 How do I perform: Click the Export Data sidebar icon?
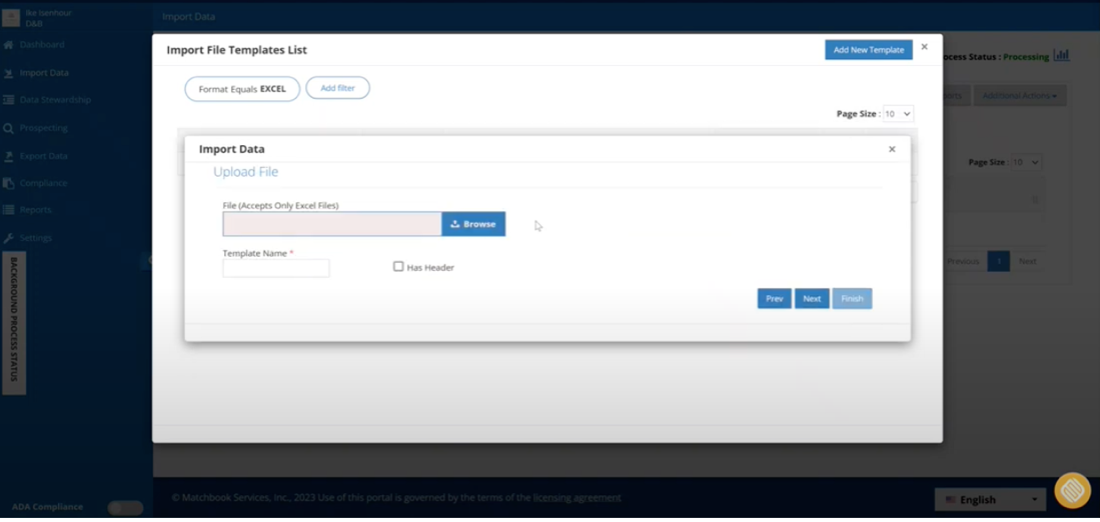(8, 156)
